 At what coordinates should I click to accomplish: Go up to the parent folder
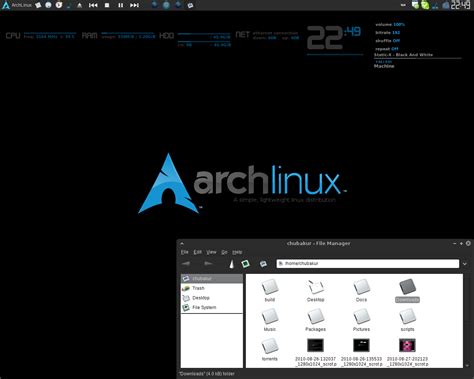[x=231, y=264]
